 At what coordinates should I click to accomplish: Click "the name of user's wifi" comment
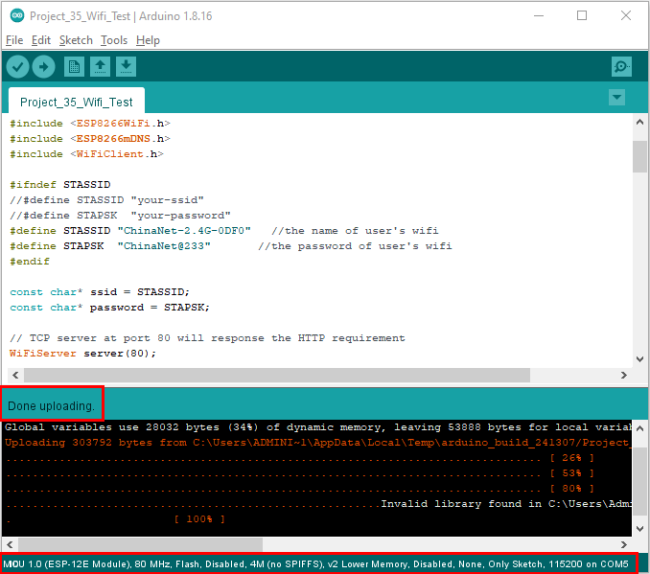355,231
